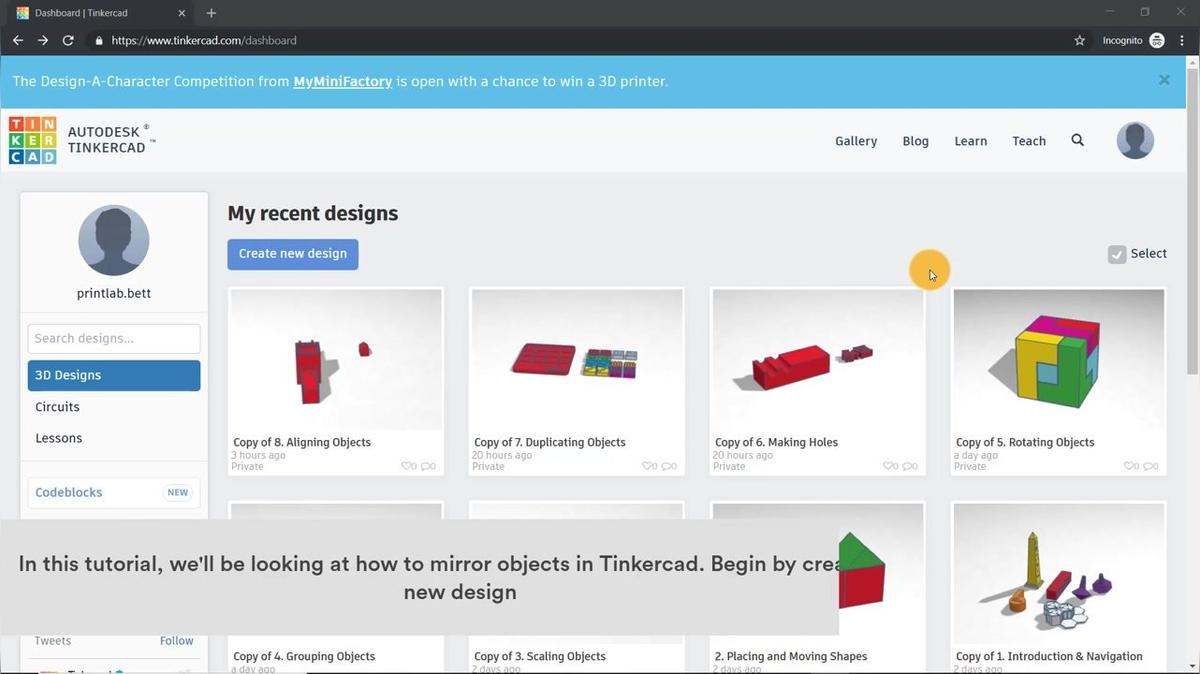
Task: Select 3D Designs in the sidebar
Action: 114,375
